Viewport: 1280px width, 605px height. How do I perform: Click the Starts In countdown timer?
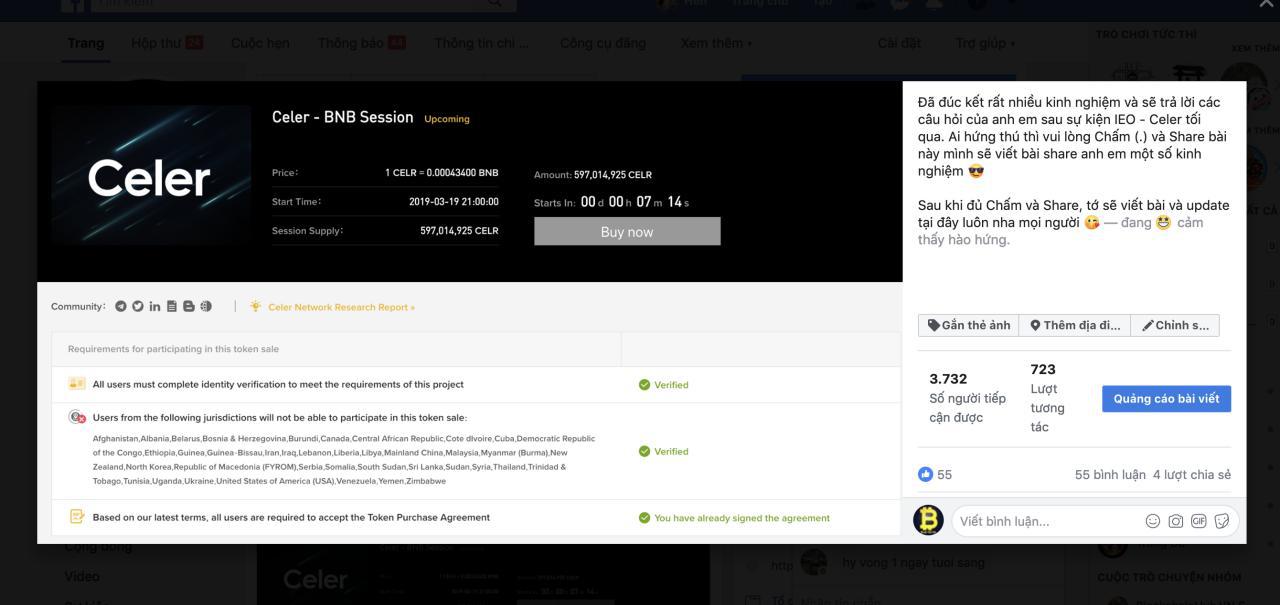612,202
